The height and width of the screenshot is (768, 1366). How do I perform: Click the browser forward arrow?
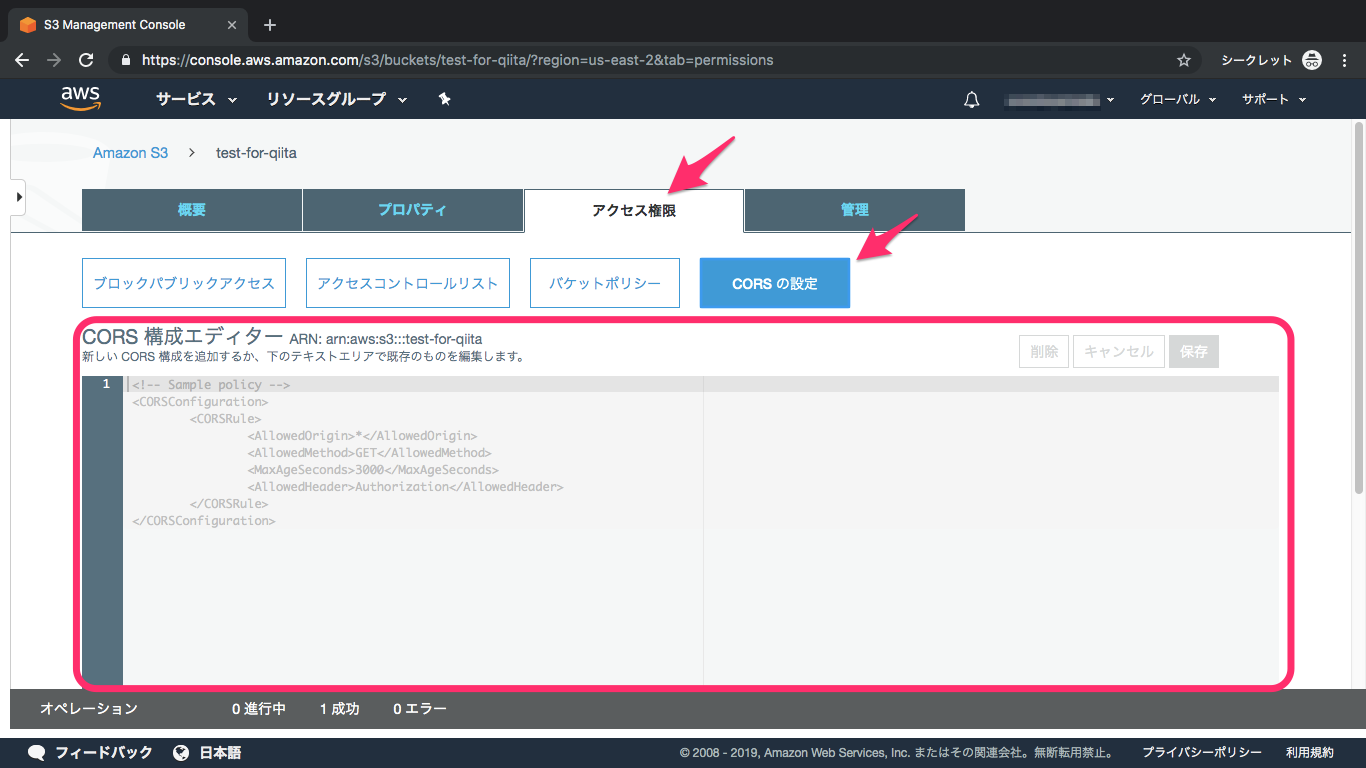click(x=54, y=60)
